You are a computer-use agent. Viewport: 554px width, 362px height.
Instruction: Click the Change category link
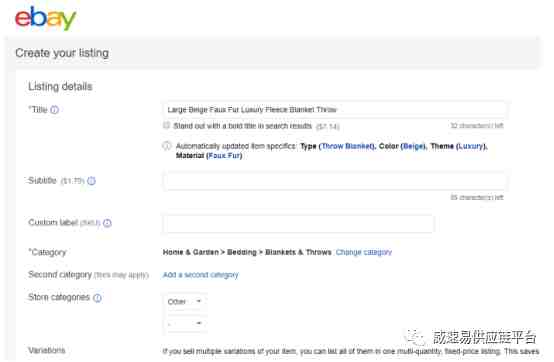(x=364, y=252)
